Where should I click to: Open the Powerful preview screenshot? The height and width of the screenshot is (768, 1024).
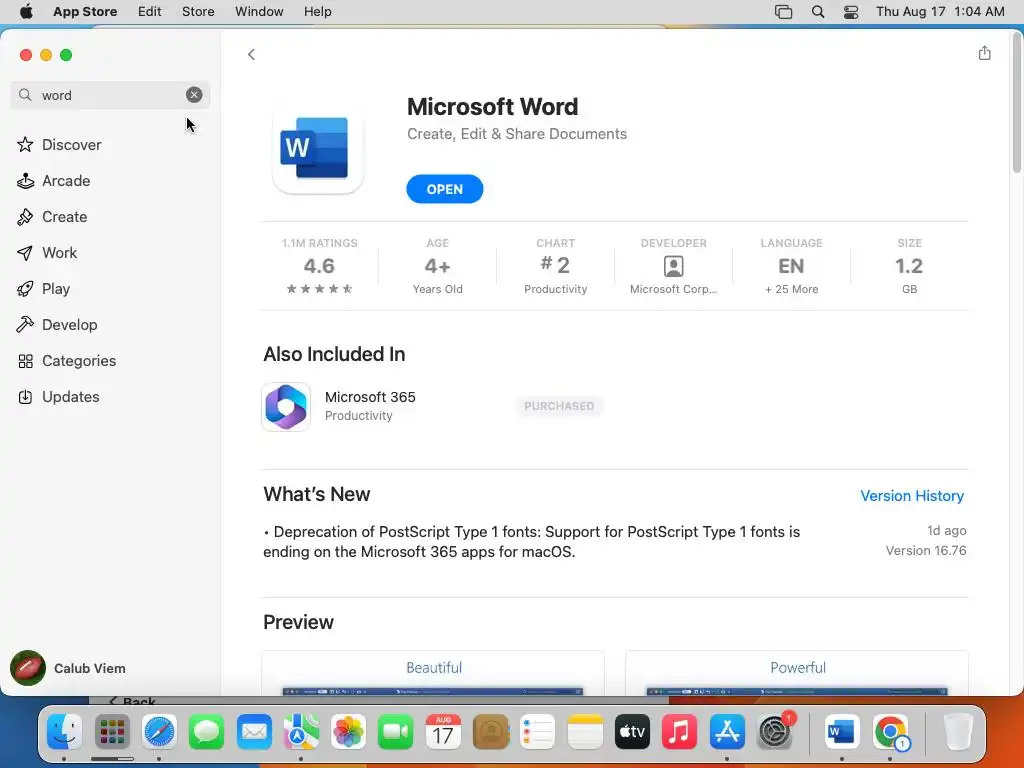(x=797, y=673)
